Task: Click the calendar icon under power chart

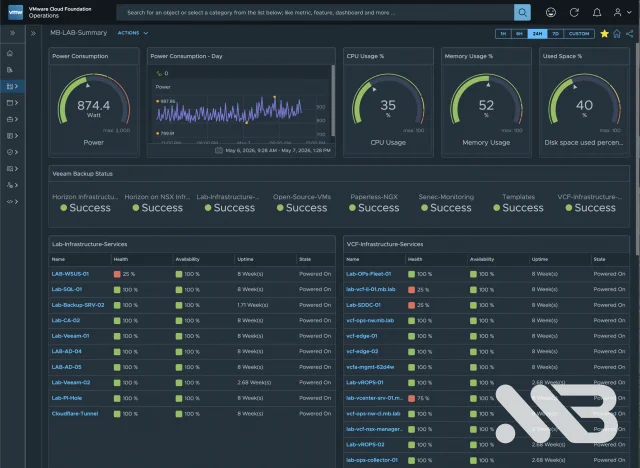Action: coord(219,150)
